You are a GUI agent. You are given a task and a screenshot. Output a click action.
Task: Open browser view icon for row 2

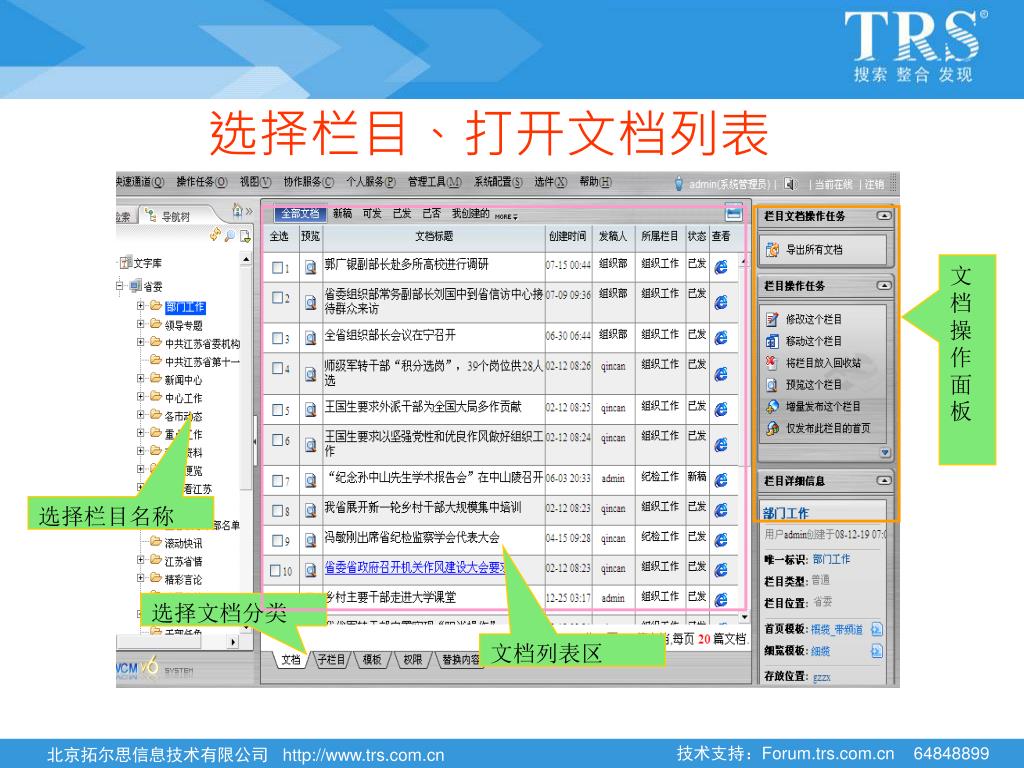[721, 302]
